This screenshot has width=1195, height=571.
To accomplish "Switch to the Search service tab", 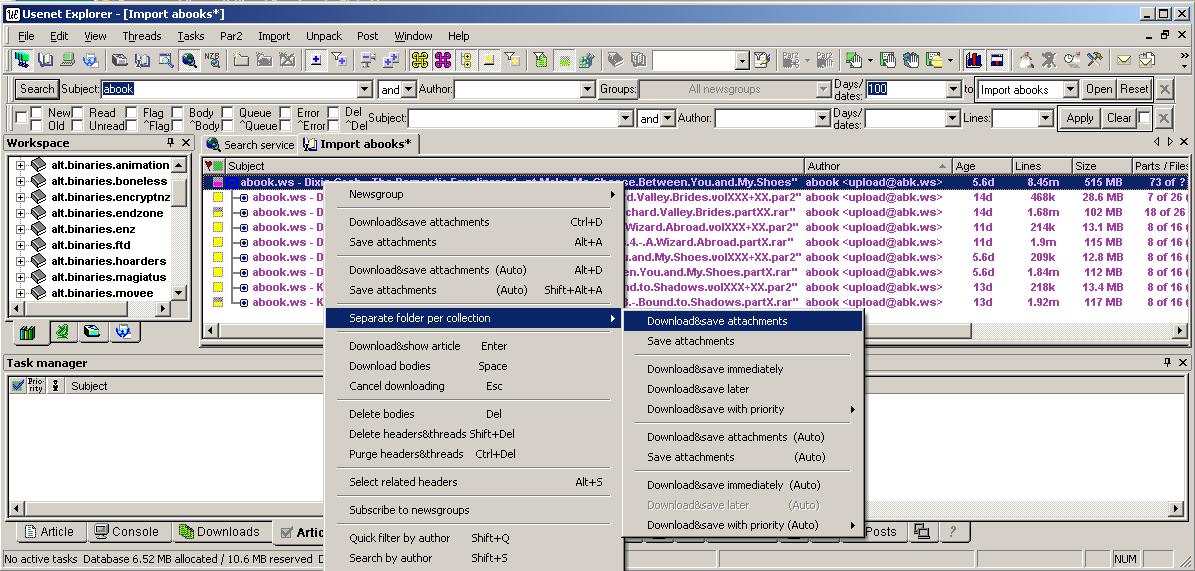I will (250, 144).
